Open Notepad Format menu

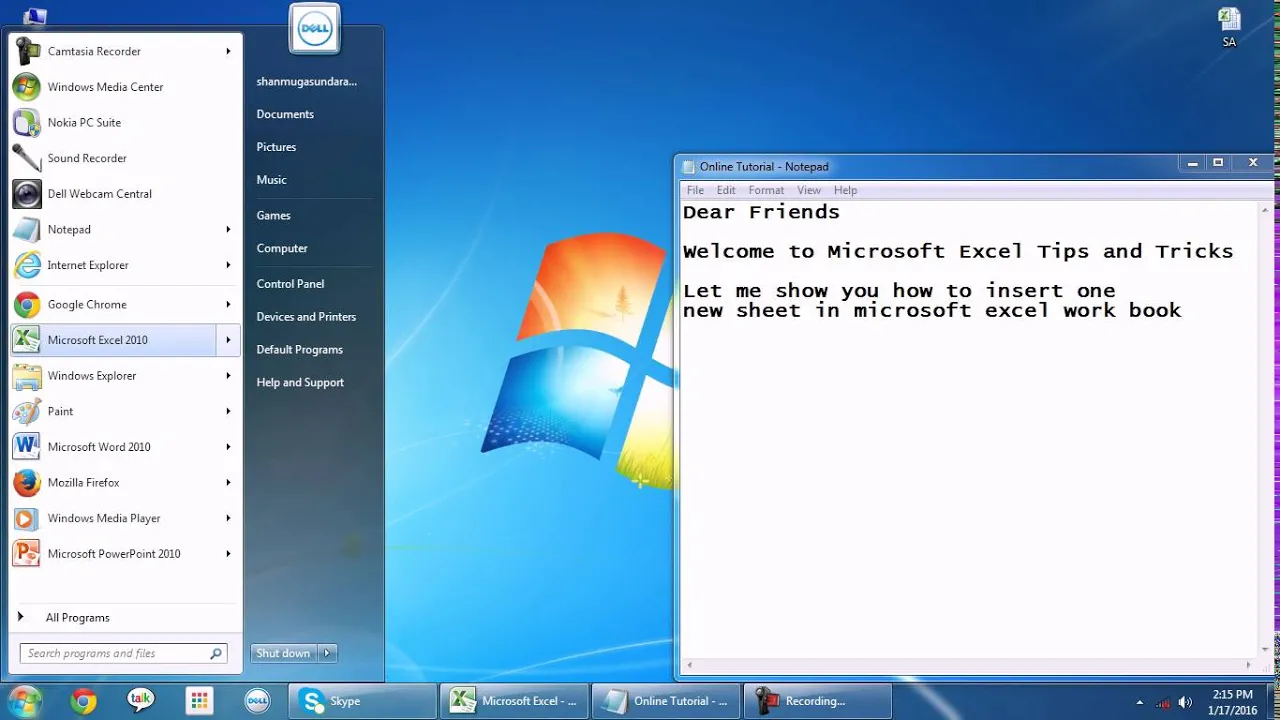tap(766, 190)
